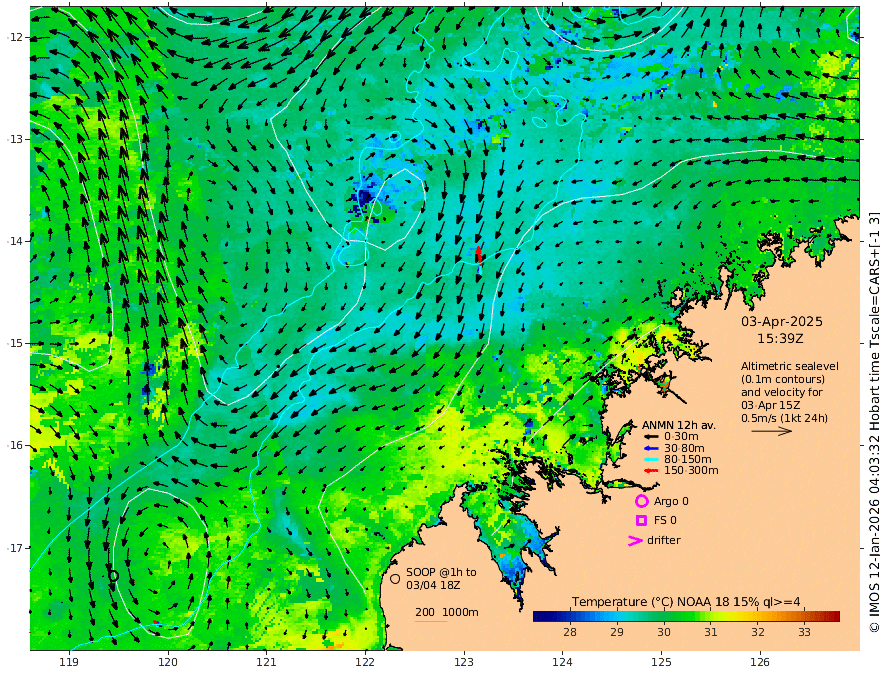Click the dark blue cold patch near 122E 13.6S
The image size is (880, 680).
[365, 197]
